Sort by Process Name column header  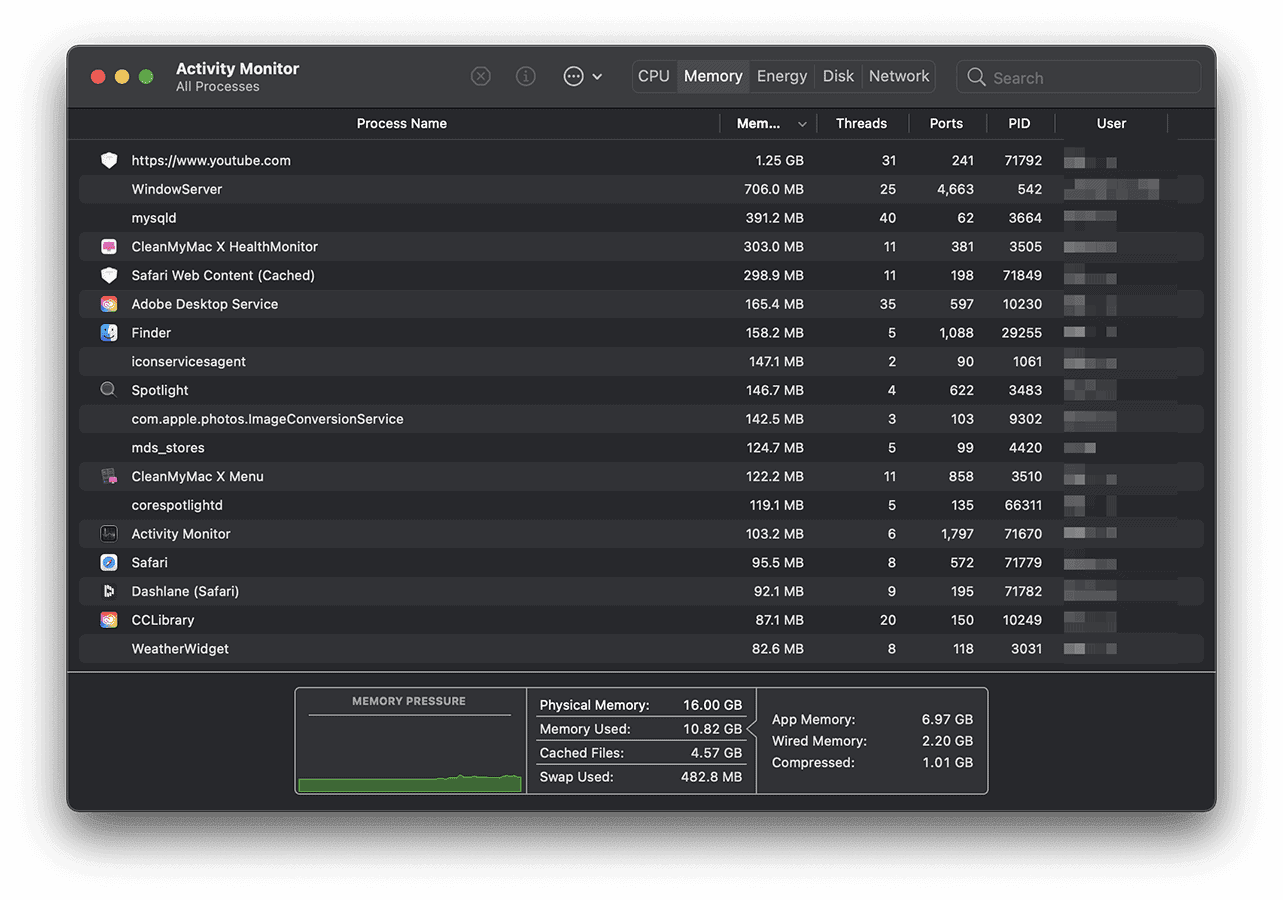pyautogui.click(x=401, y=124)
